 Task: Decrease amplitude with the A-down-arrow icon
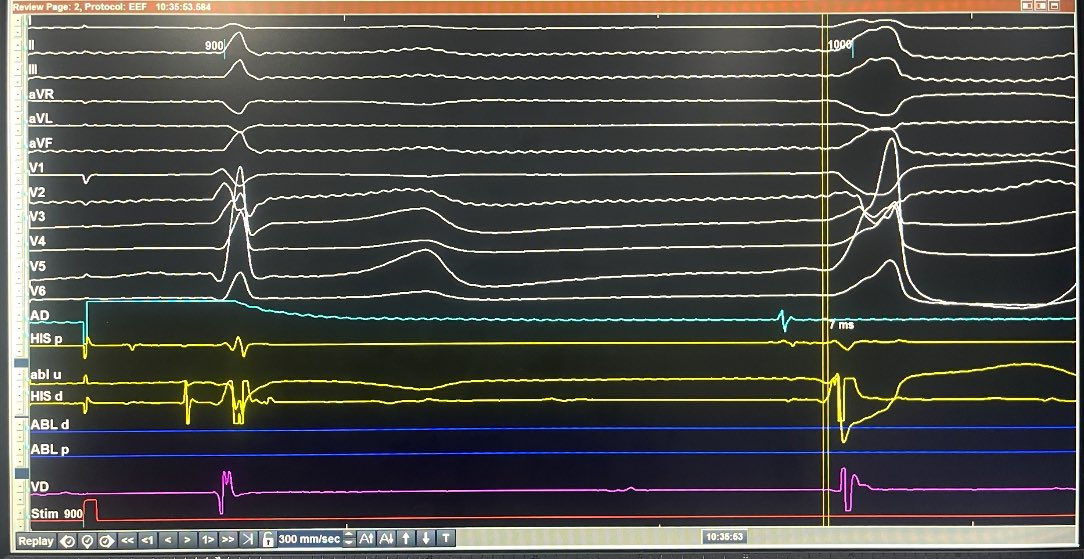[386, 540]
